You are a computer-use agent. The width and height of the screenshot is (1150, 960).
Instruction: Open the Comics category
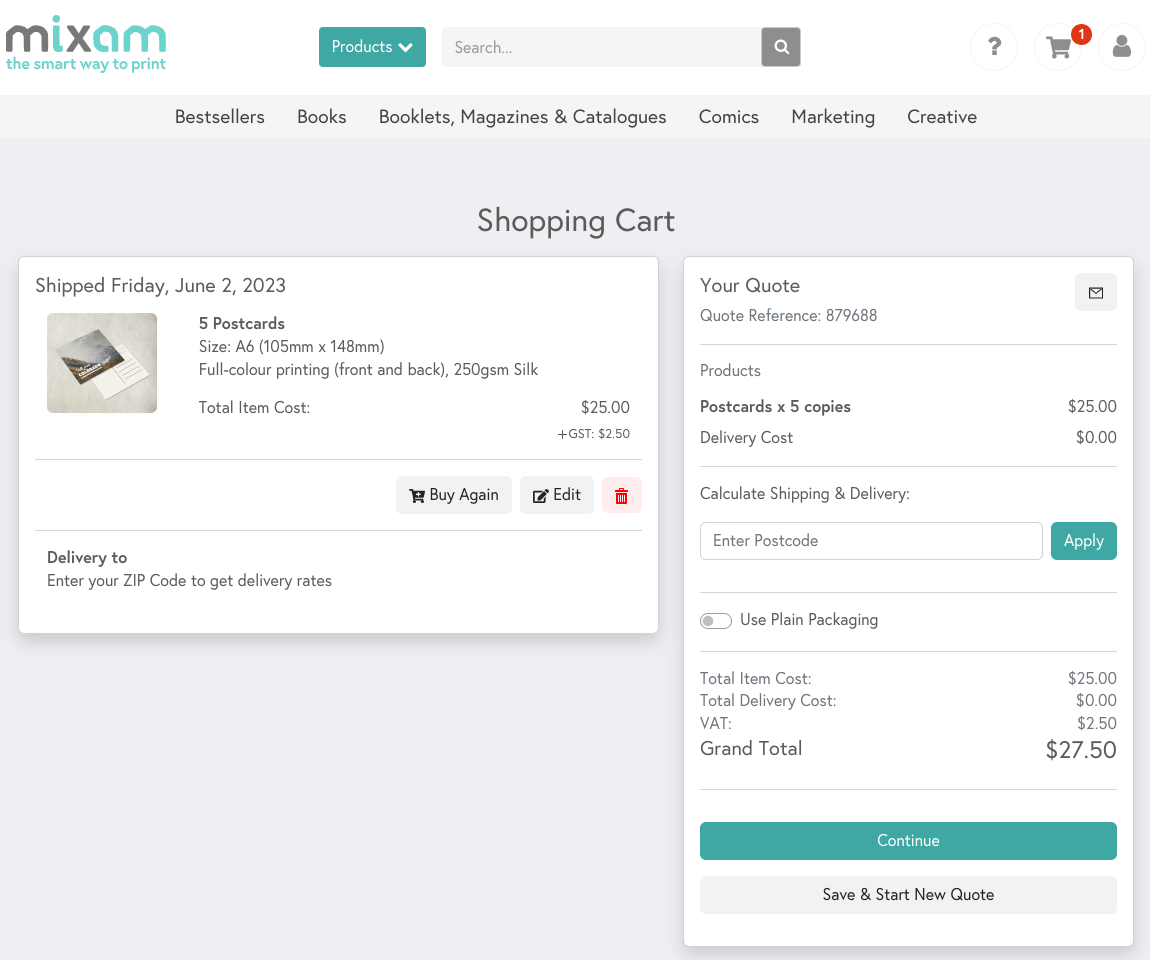728,117
